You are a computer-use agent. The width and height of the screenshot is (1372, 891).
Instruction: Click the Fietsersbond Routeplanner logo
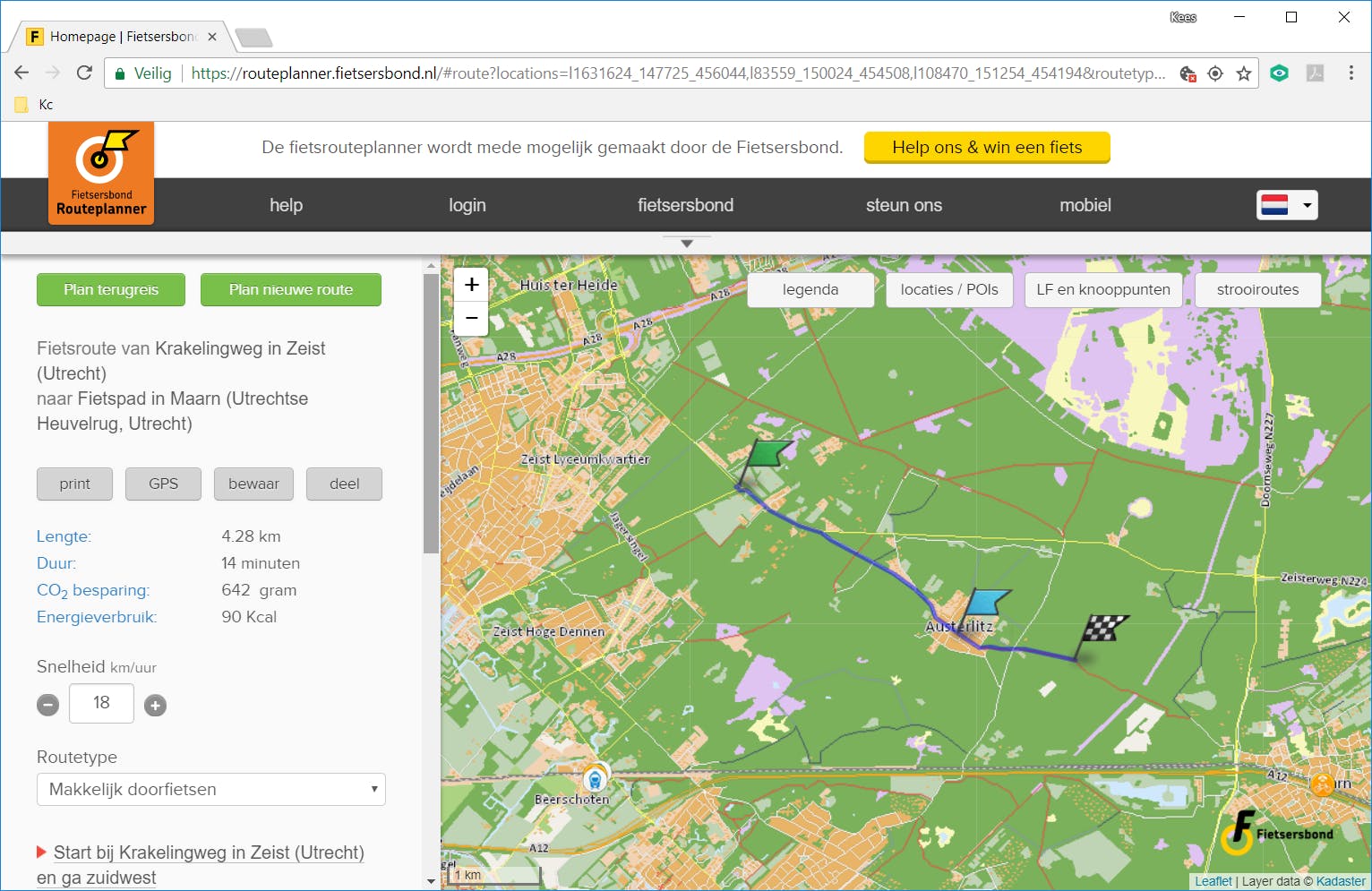tap(101, 173)
